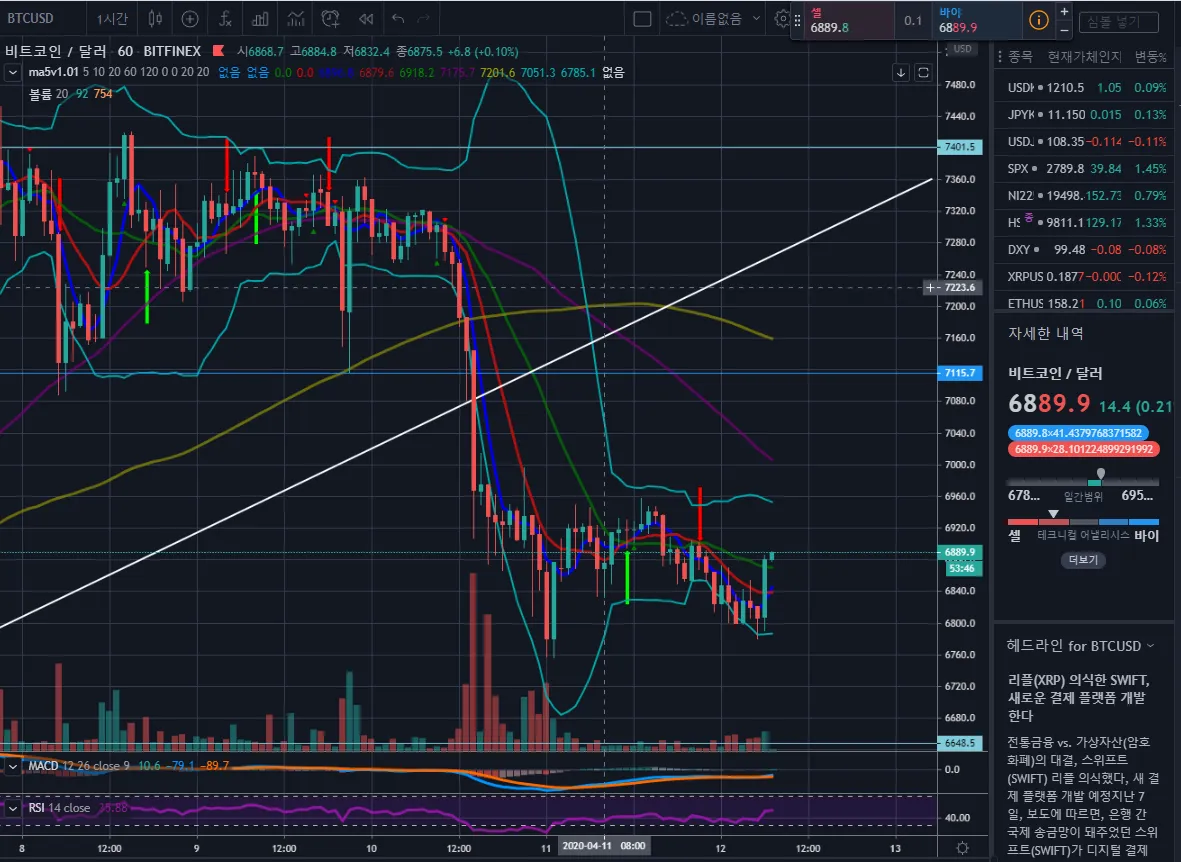Open indicator templates icon

pos(295,19)
